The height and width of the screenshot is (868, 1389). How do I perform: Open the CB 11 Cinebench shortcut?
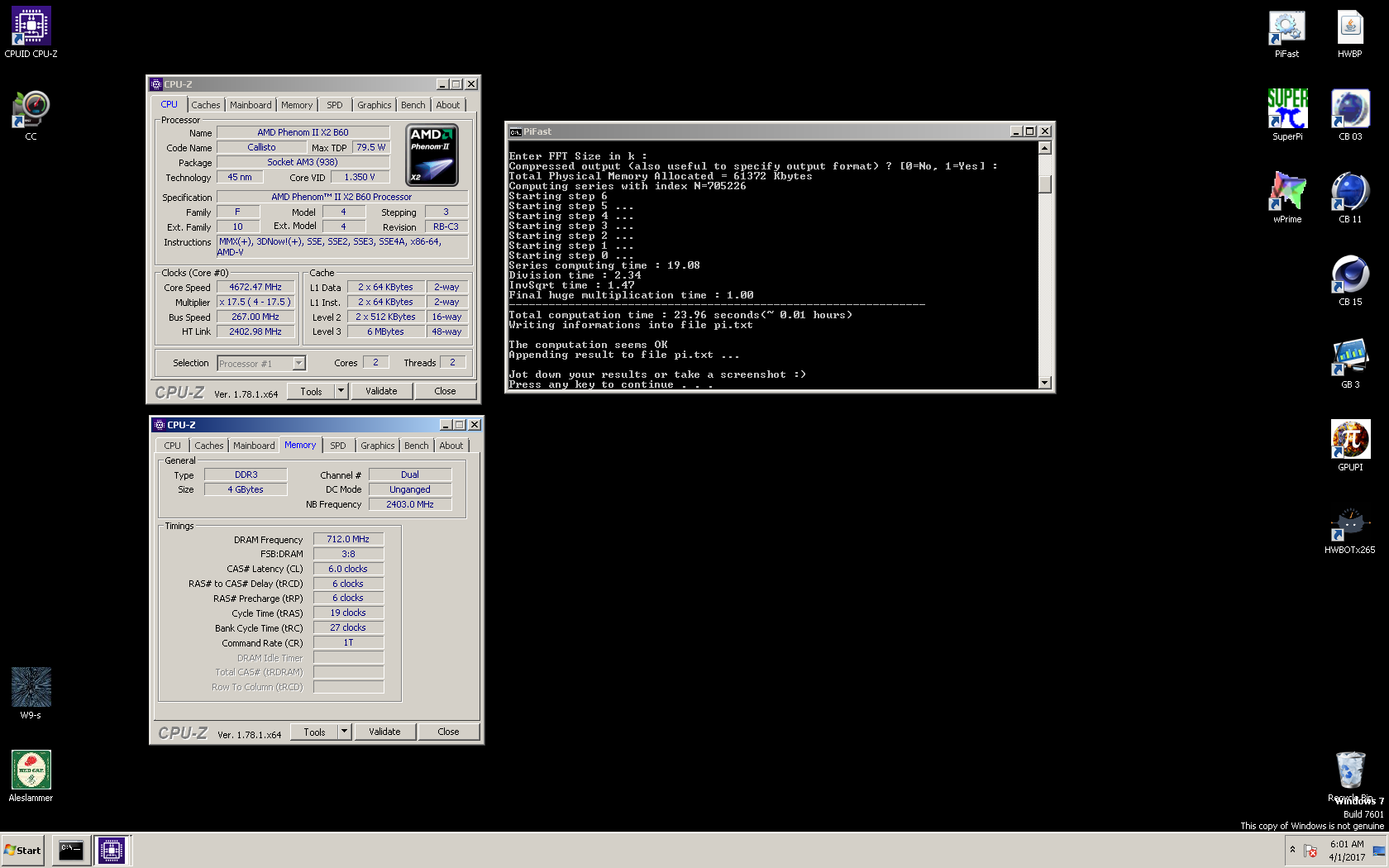pos(1350,198)
